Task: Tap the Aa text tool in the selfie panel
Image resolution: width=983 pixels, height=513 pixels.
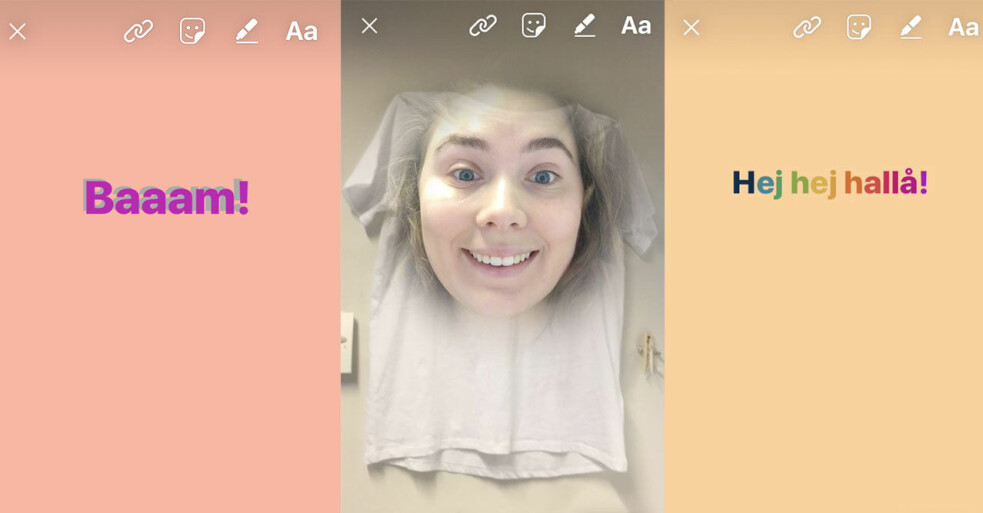Action: coord(636,26)
